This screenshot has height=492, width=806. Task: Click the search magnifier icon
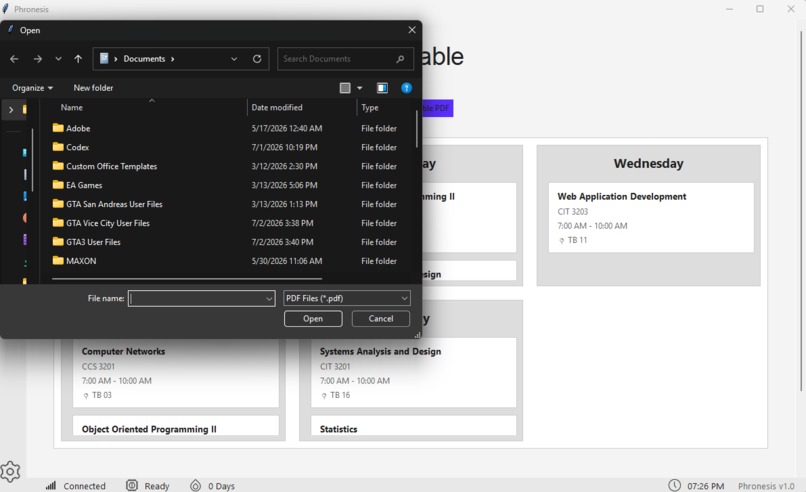pos(400,59)
